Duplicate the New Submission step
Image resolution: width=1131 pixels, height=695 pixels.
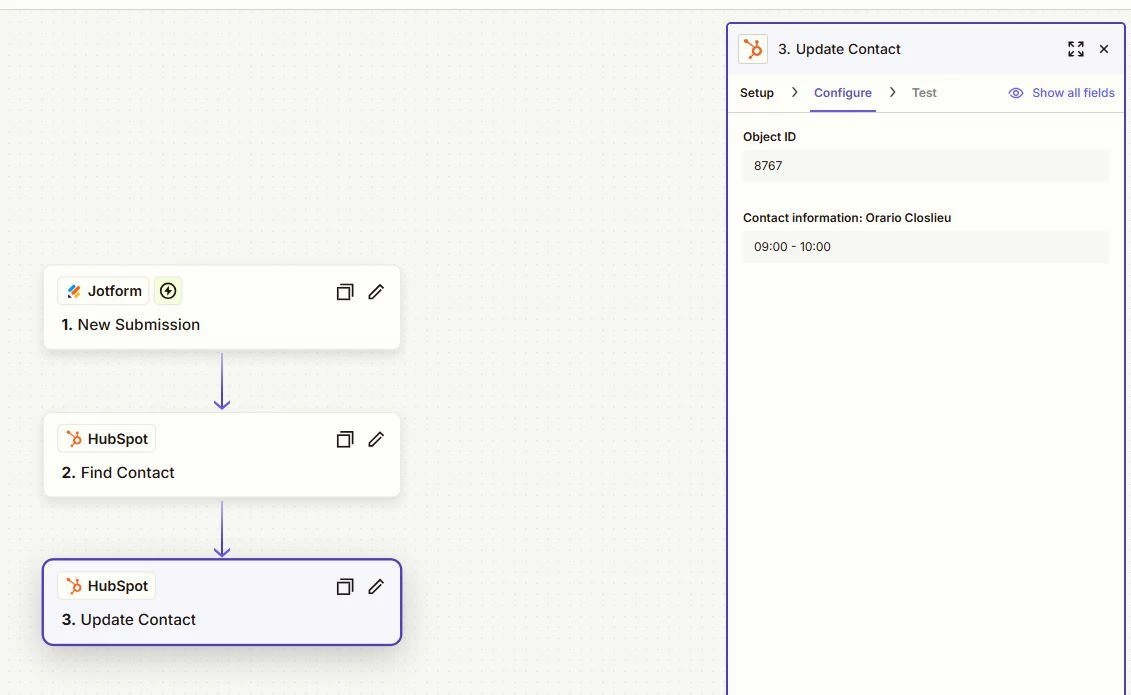point(345,292)
